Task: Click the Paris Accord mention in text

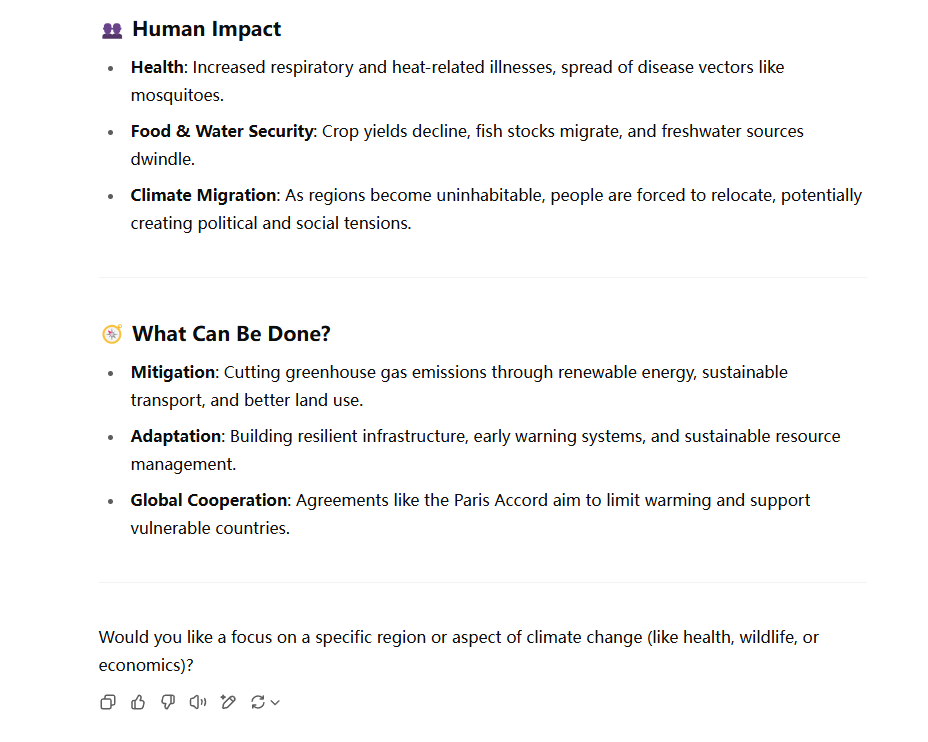Action: click(x=501, y=500)
